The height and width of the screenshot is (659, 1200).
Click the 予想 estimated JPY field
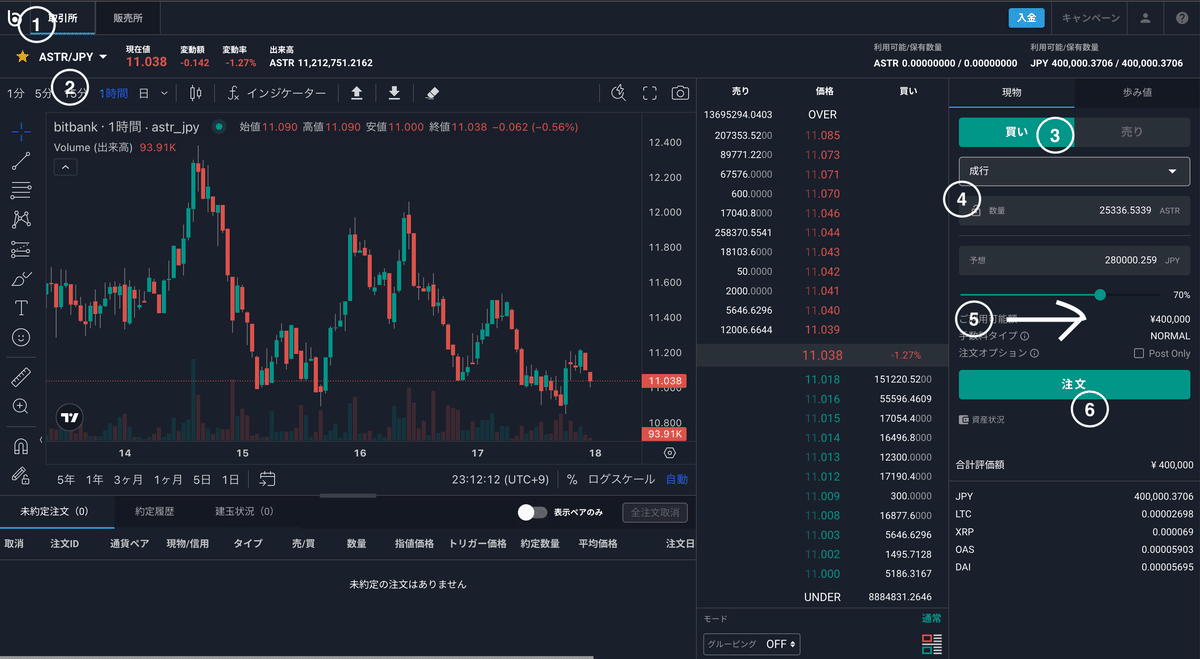click(x=1074, y=260)
